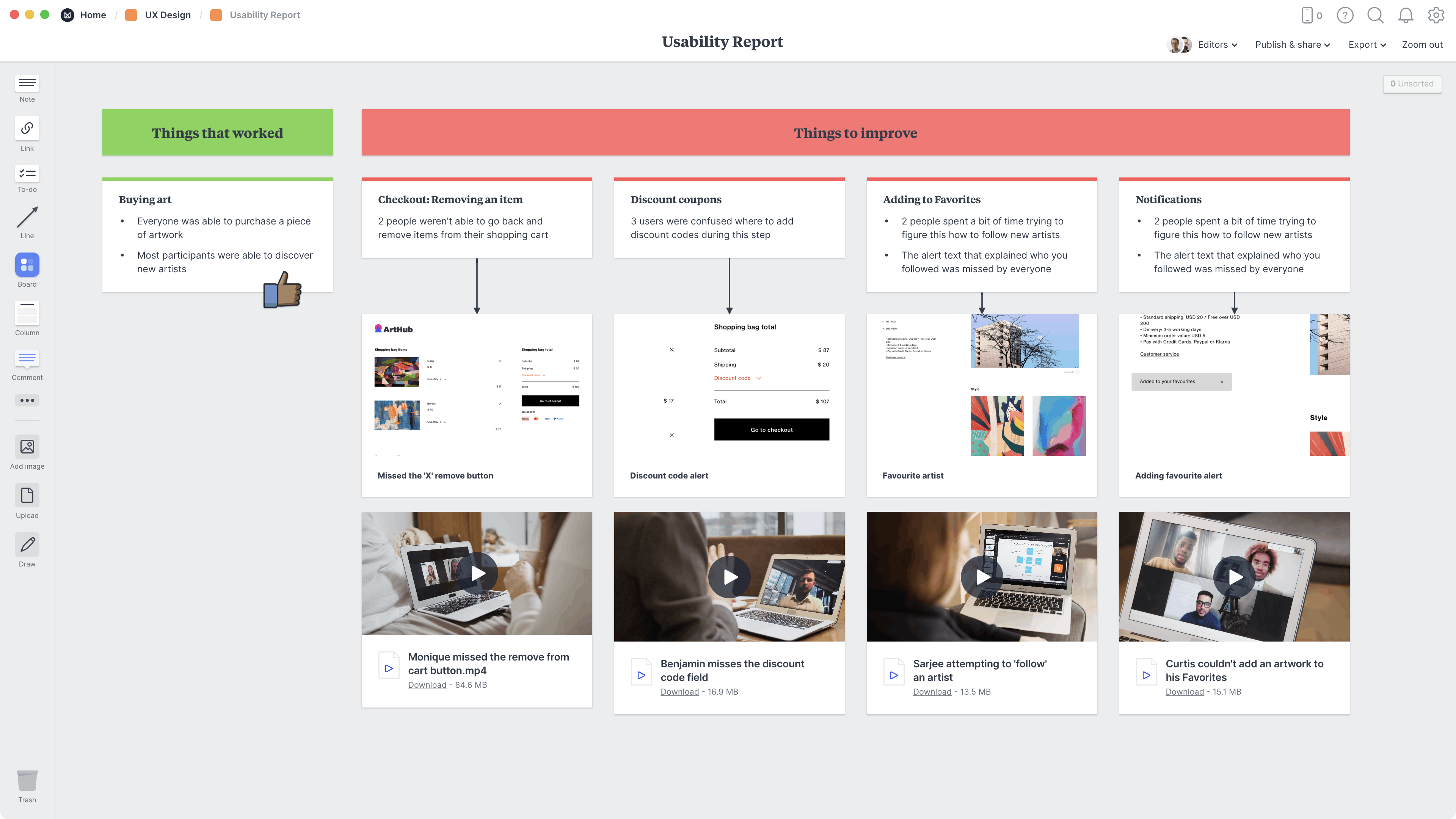Download Monique missed remove from cart video
Viewport: 1456px width, 819px height.
[x=427, y=684]
